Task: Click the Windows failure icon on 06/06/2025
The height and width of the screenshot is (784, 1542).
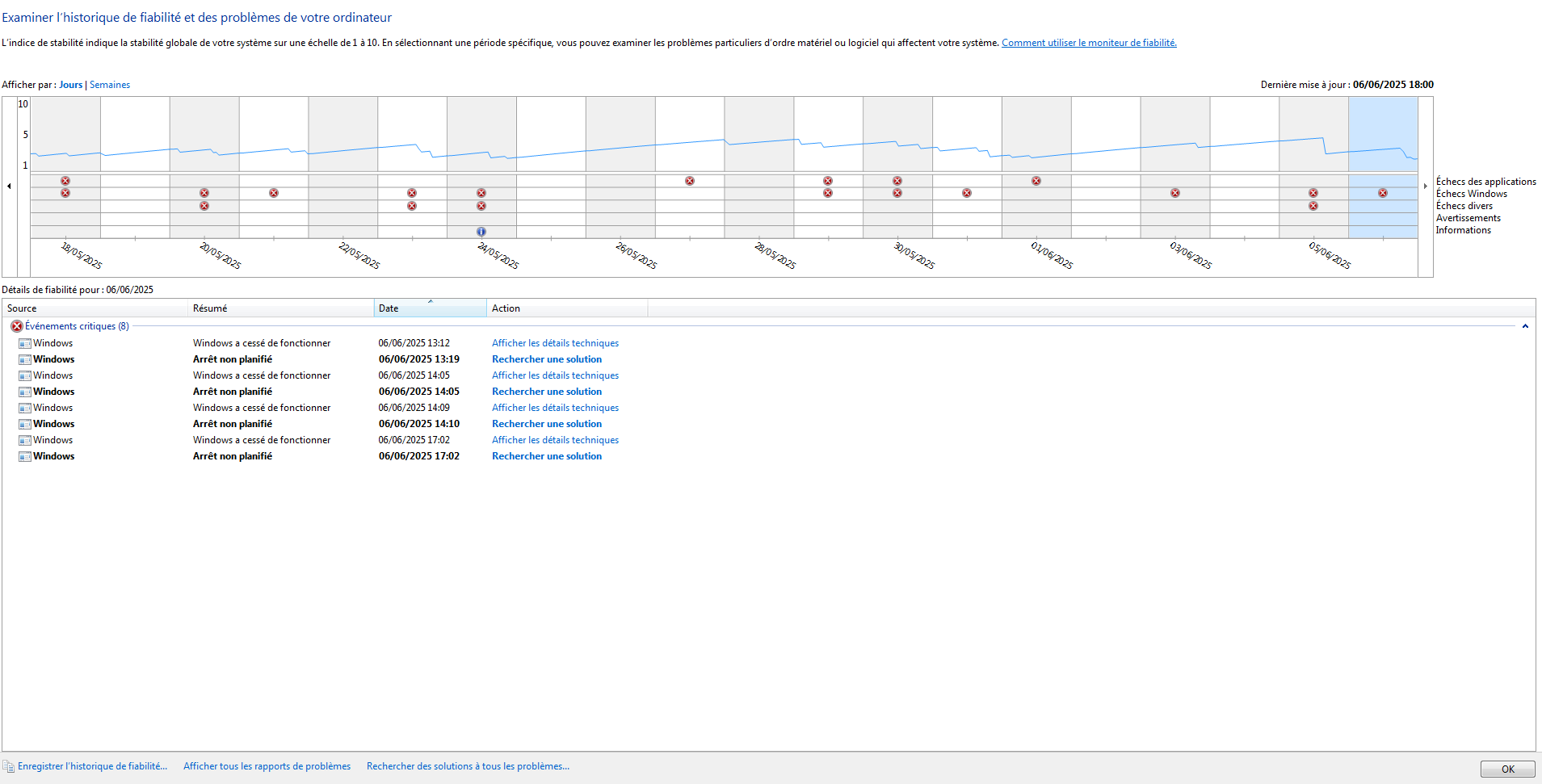Action: click(x=1383, y=193)
